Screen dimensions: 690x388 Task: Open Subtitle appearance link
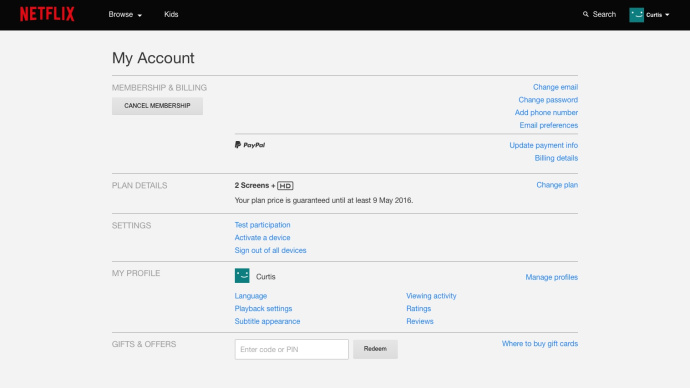[267, 322]
